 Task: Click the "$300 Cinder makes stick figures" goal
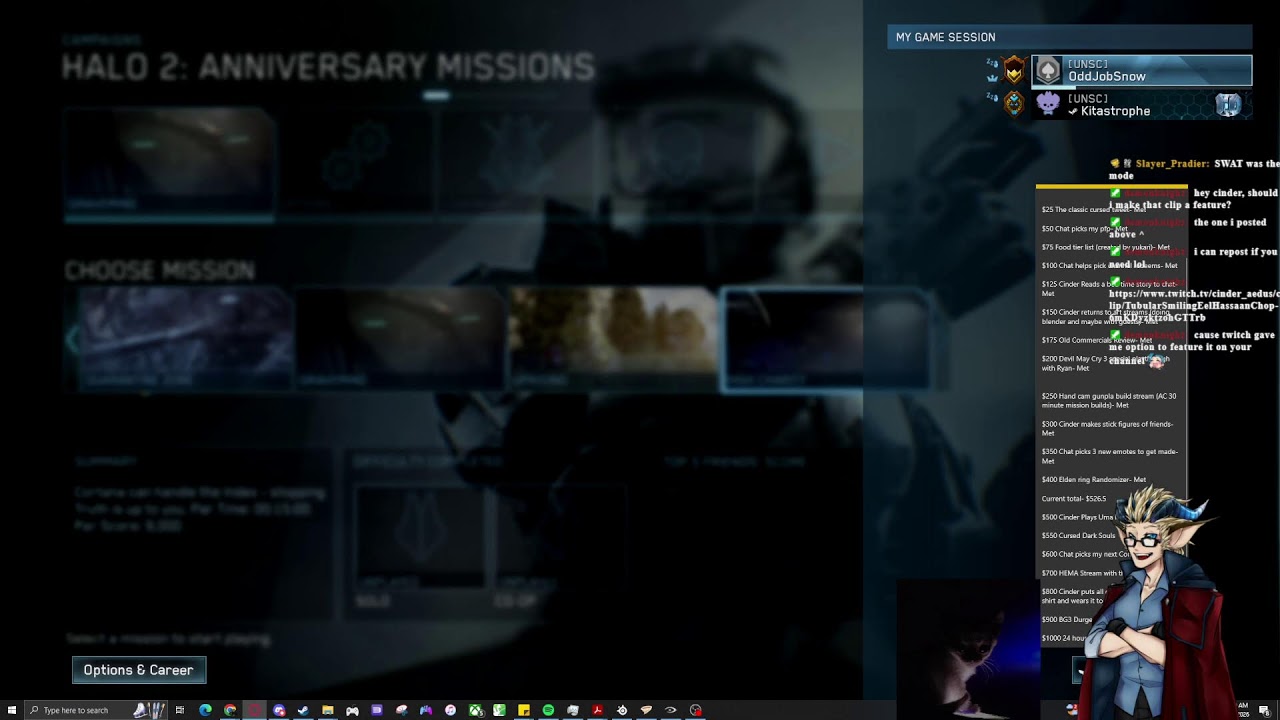[x=1107, y=428]
